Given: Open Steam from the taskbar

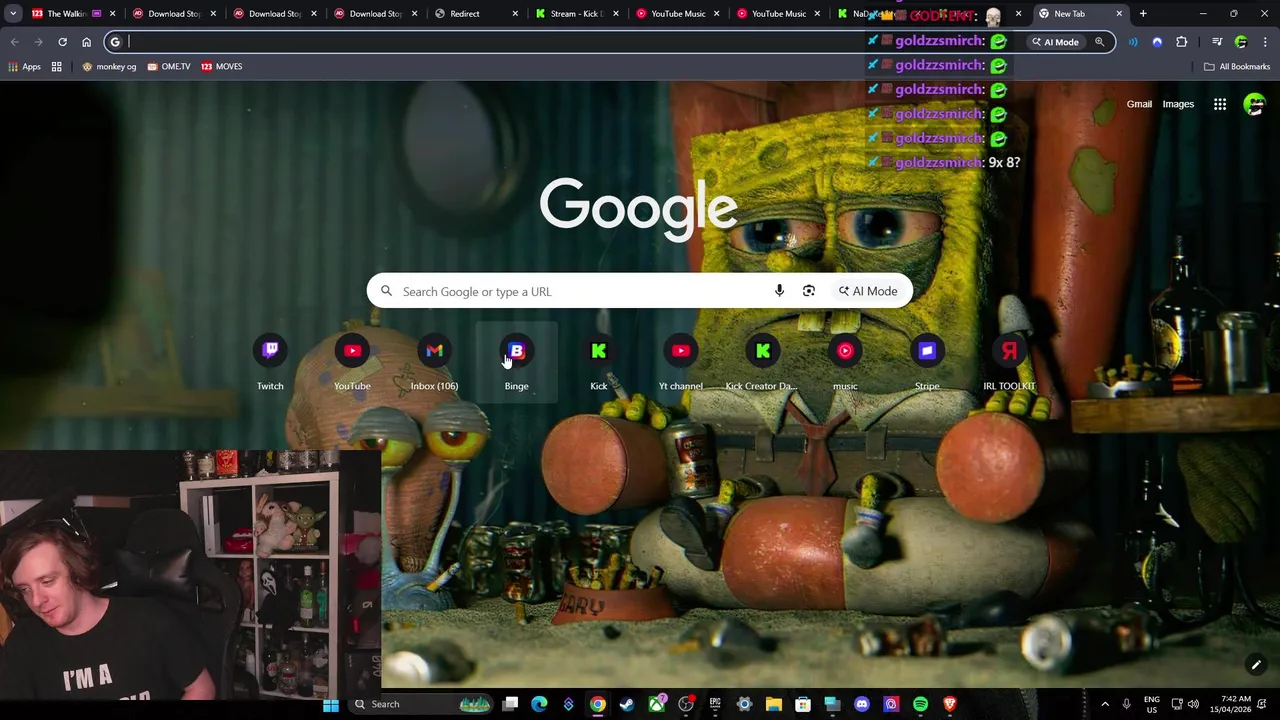Looking at the screenshot, I should click(x=627, y=704).
